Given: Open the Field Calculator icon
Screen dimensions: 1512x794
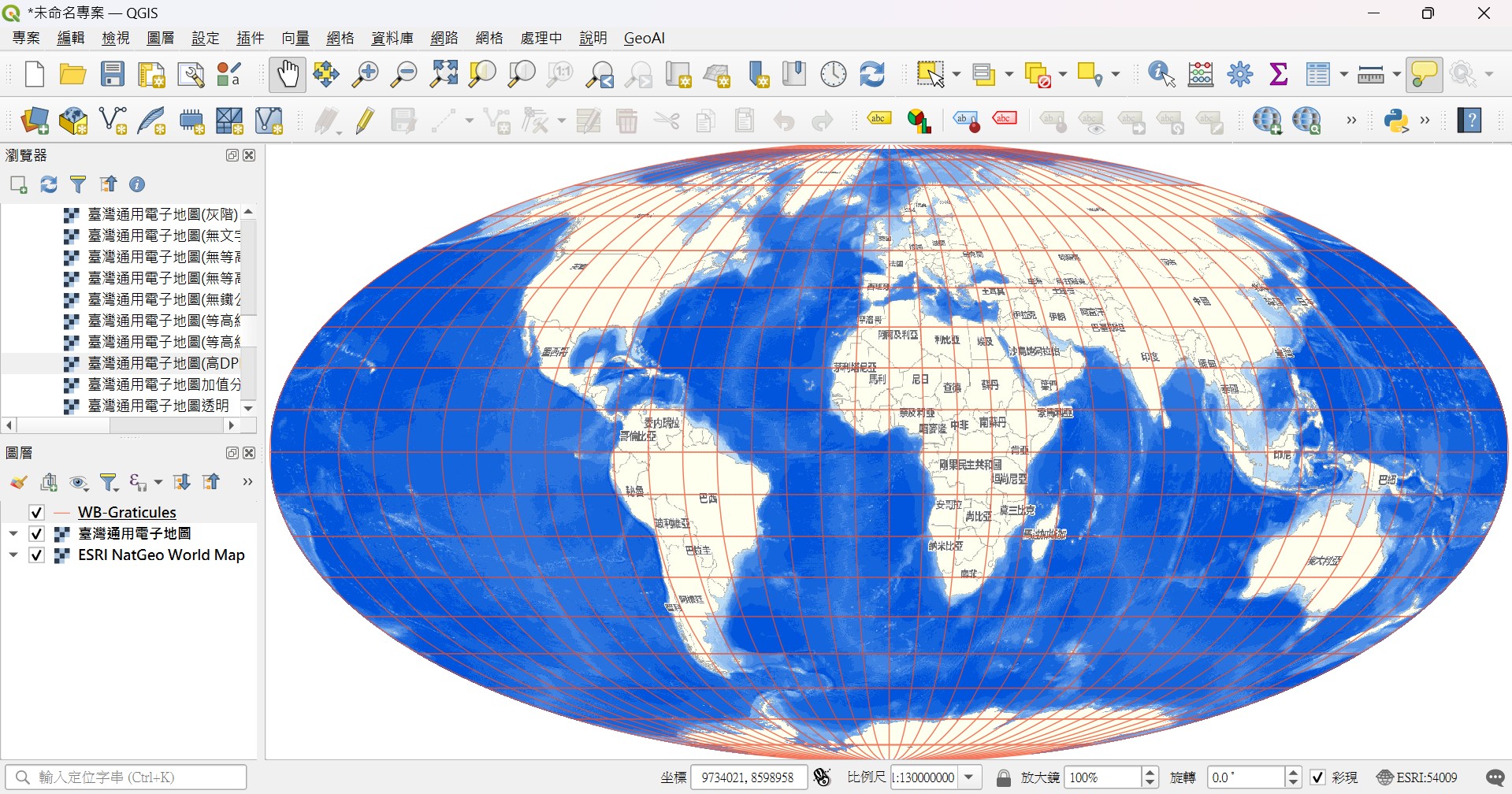Looking at the screenshot, I should [1200, 75].
